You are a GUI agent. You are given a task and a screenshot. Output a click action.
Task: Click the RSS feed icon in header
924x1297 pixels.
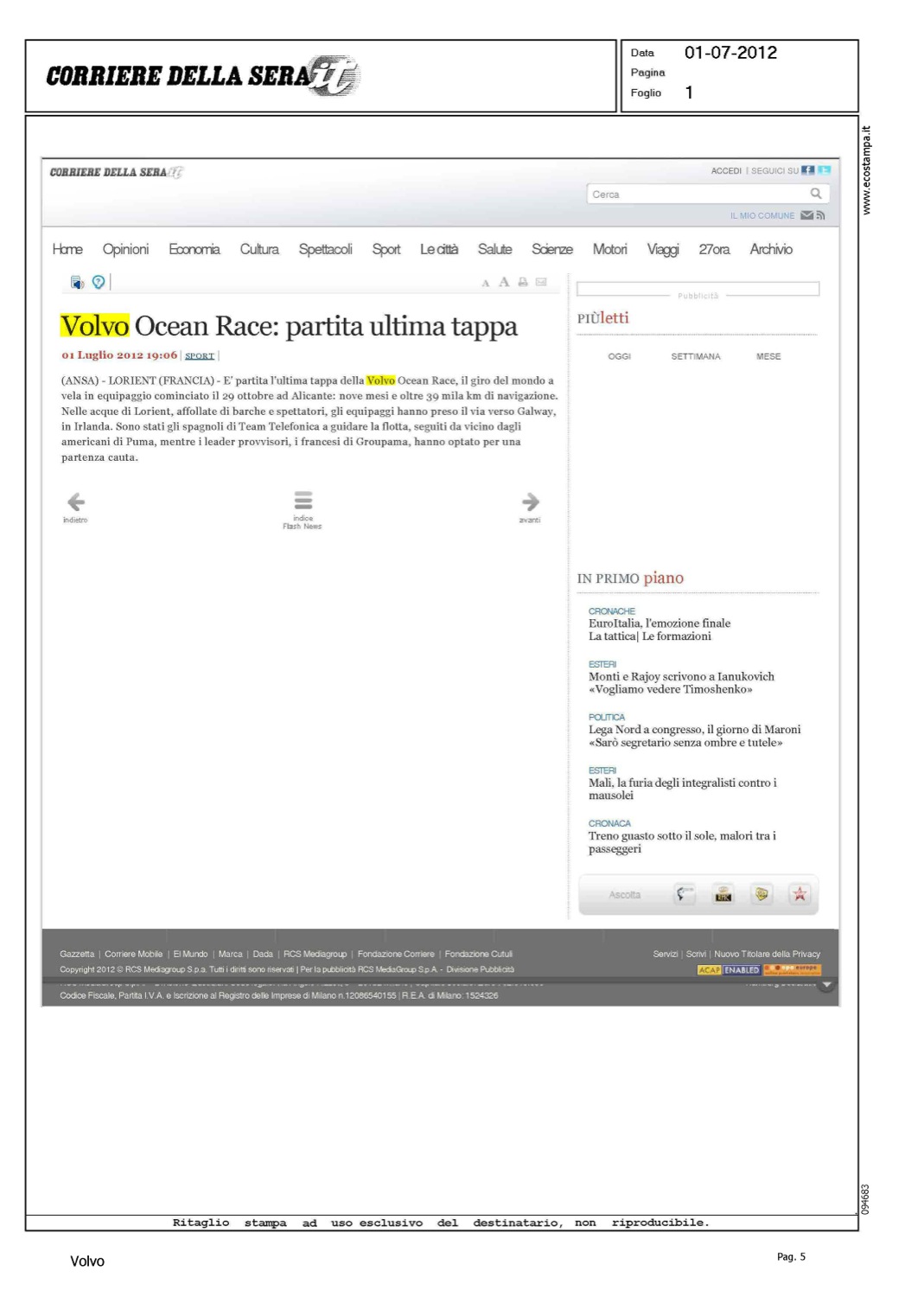tap(821, 215)
